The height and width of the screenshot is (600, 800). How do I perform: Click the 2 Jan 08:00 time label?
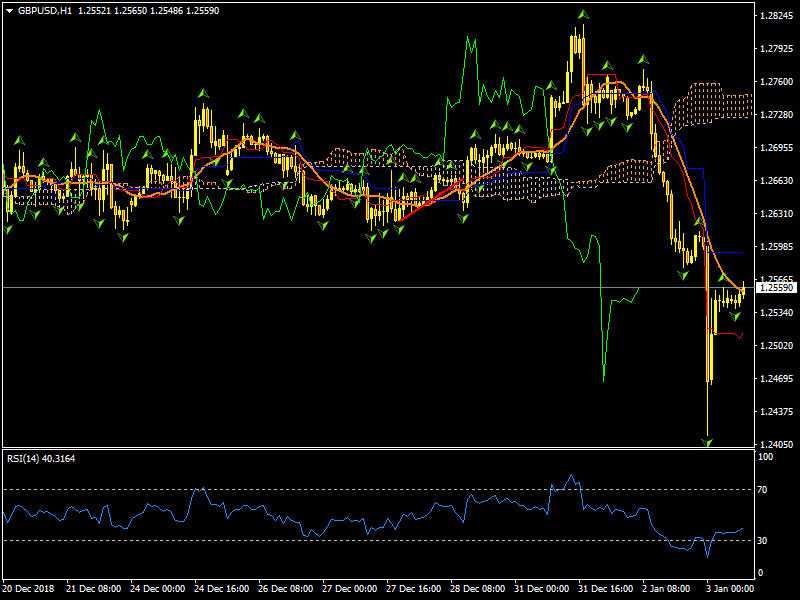click(666, 589)
